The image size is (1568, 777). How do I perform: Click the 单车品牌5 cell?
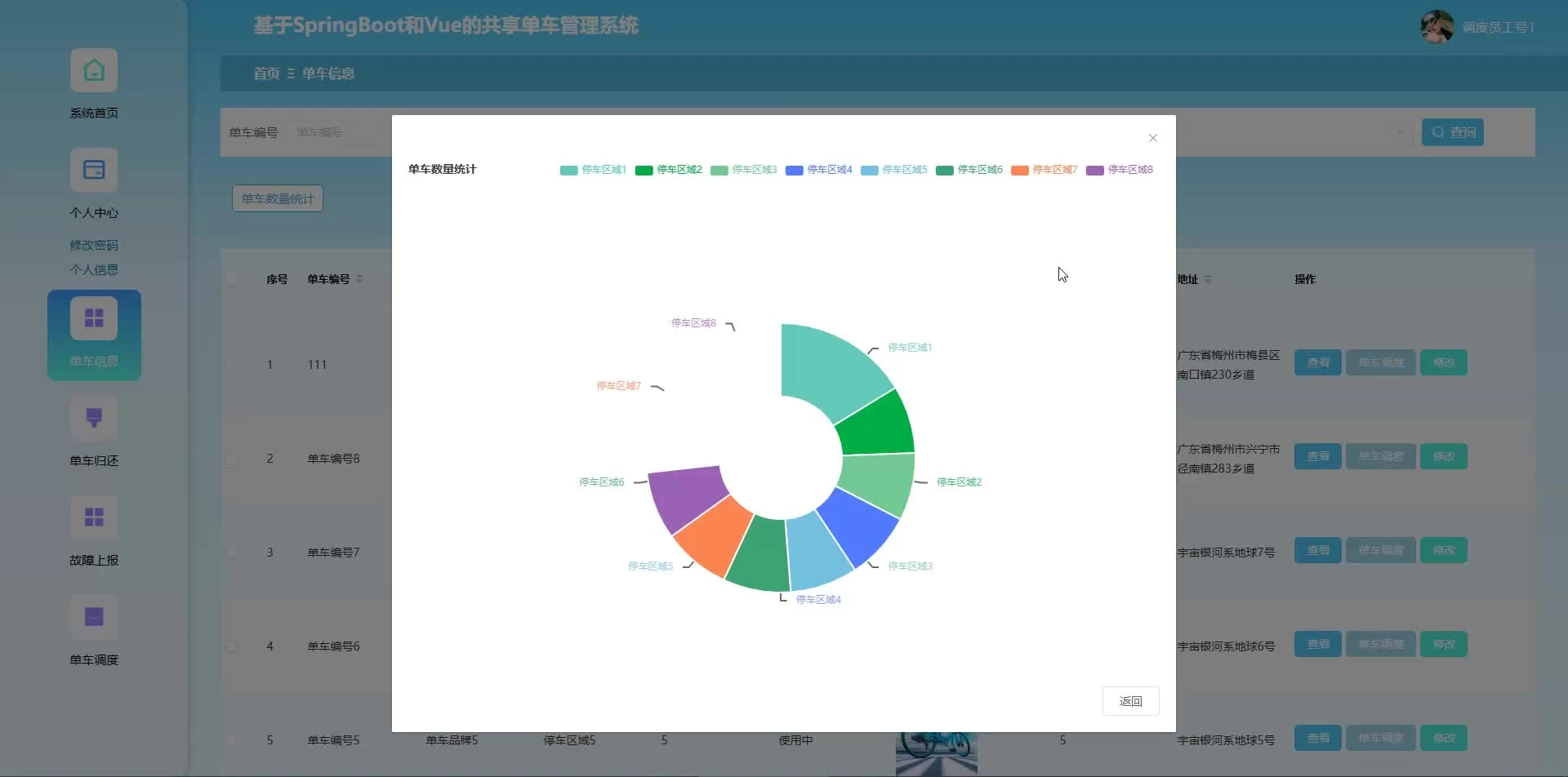coord(452,740)
